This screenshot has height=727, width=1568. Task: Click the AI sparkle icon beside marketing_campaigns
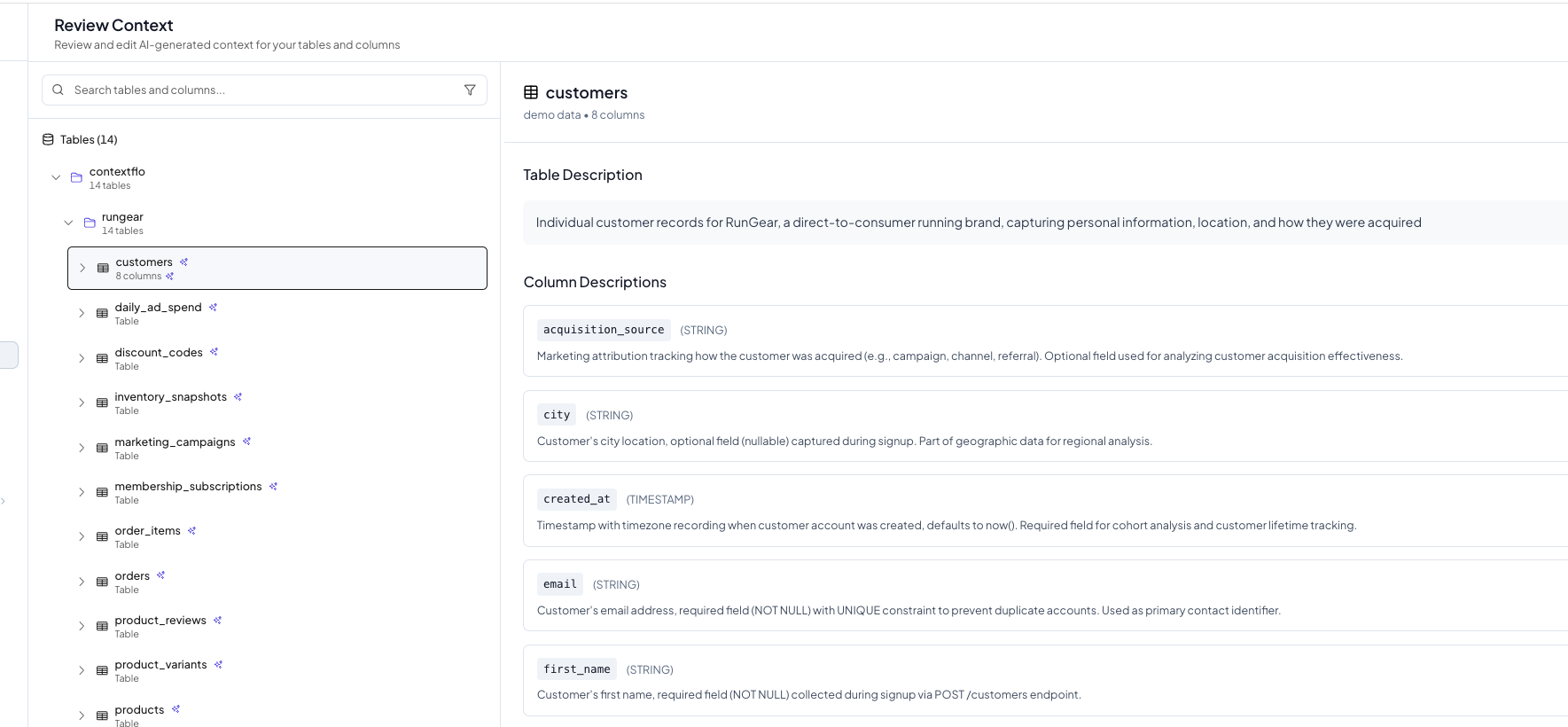click(x=246, y=442)
